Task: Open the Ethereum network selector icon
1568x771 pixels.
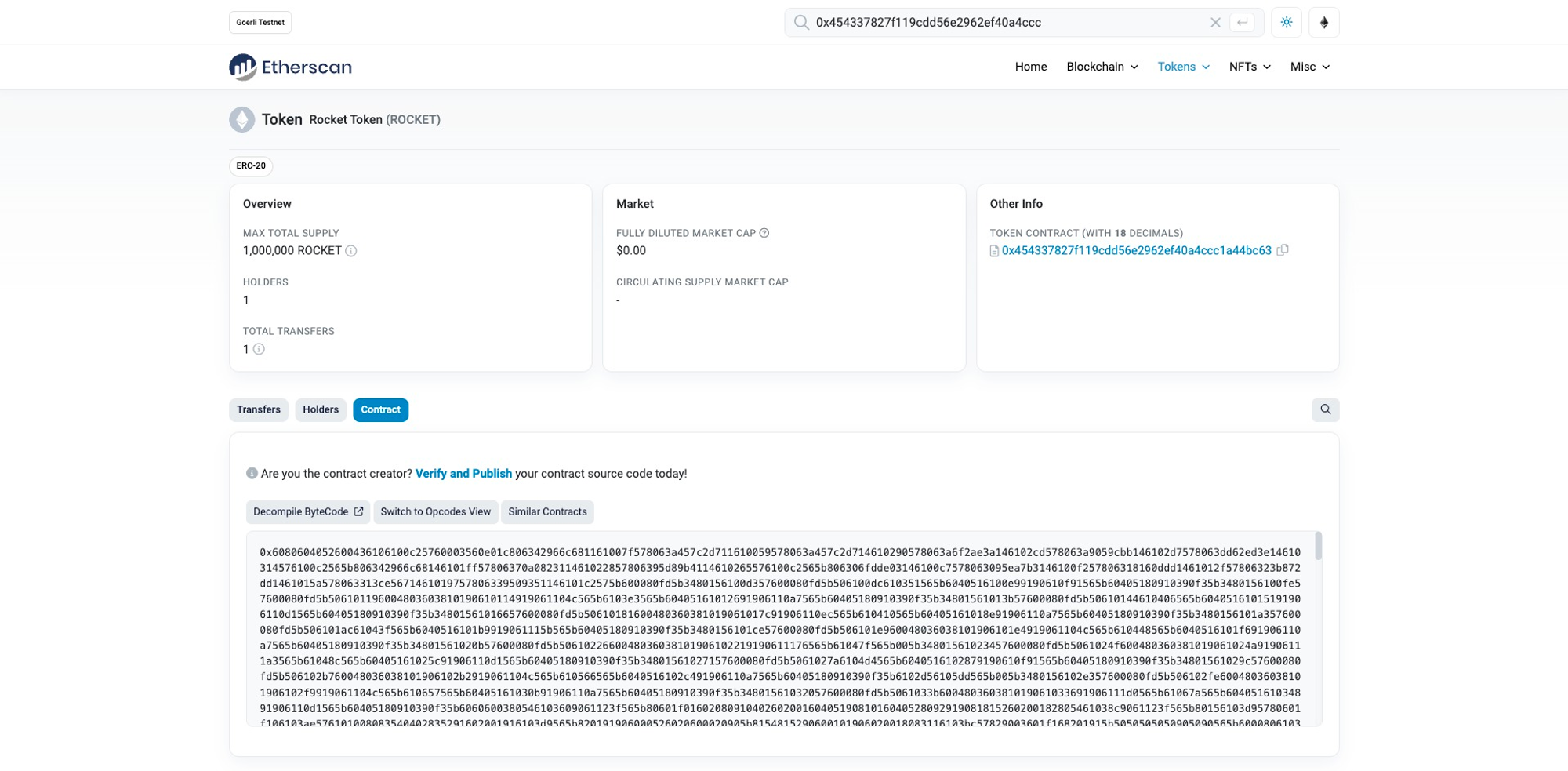Action: coord(1324,23)
